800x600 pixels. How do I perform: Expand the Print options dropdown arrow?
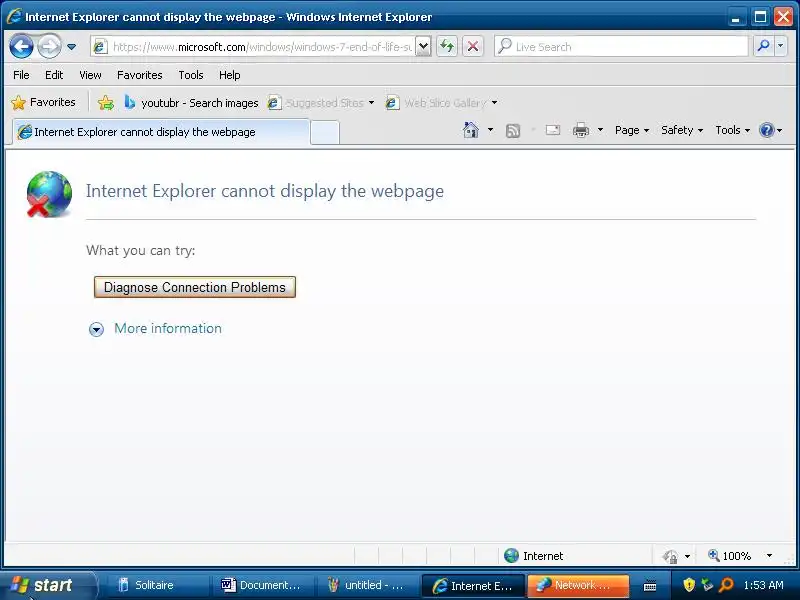click(600, 130)
